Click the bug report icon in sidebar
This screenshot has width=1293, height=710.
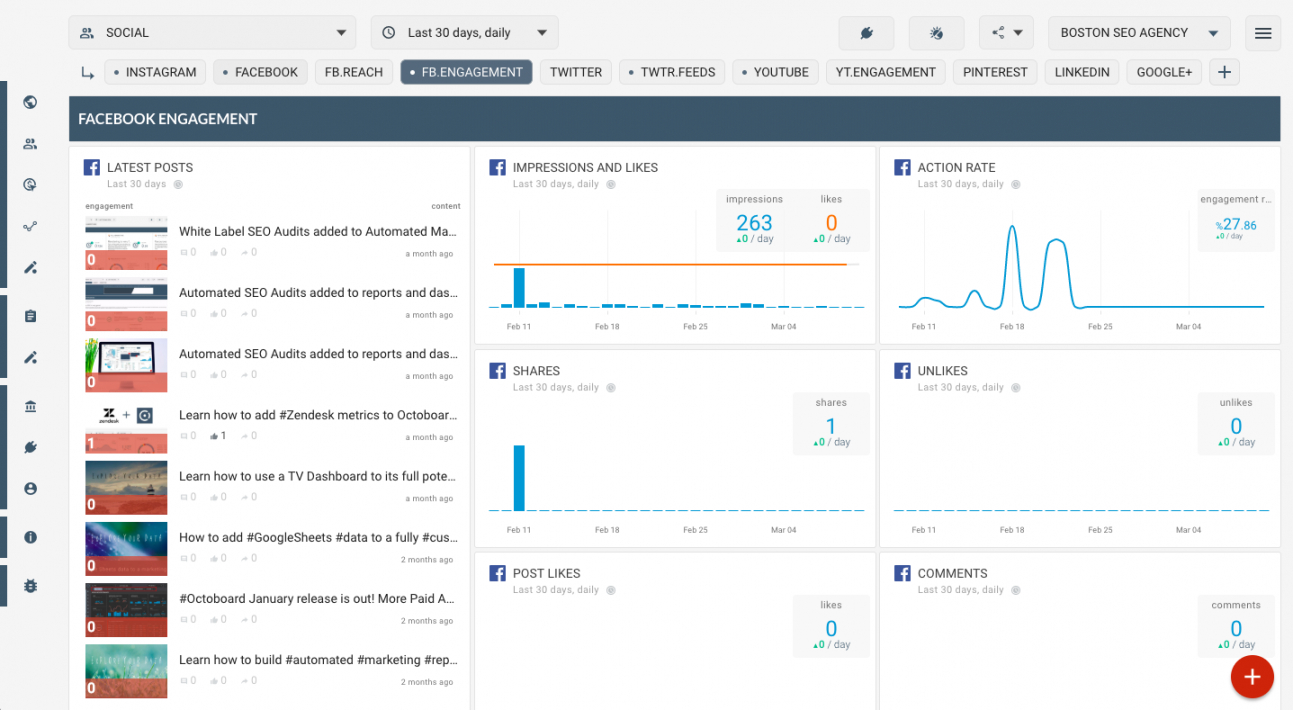(x=30, y=586)
